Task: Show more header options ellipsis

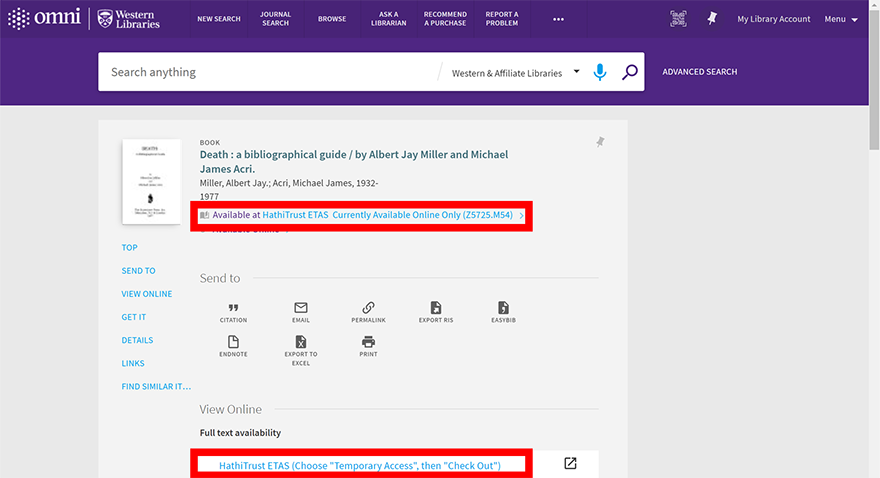Action: tap(558, 19)
